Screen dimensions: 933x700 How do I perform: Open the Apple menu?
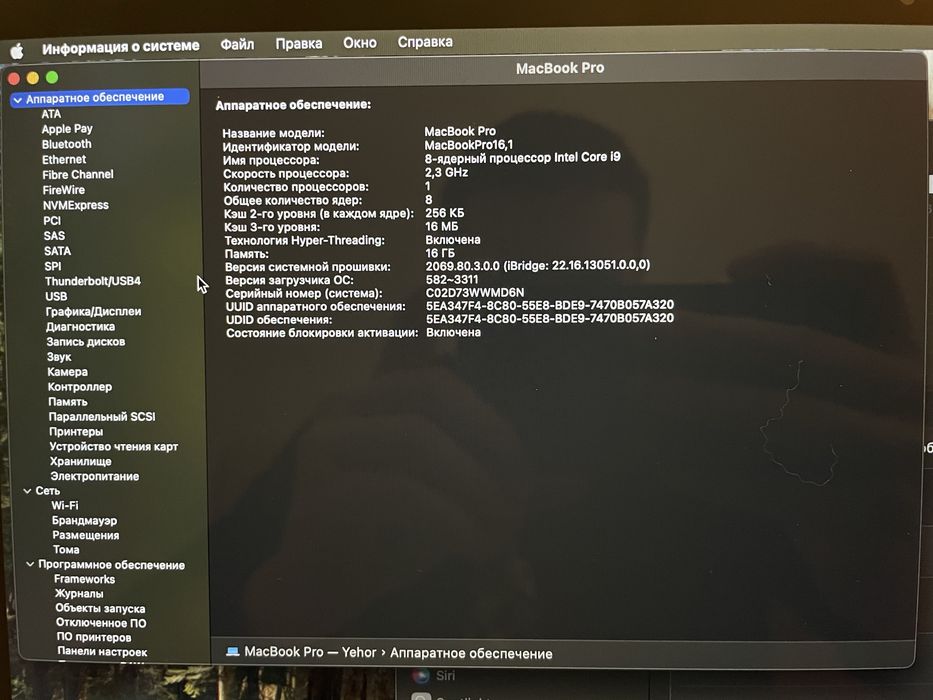pyautogui.click(x=17, y=51)
